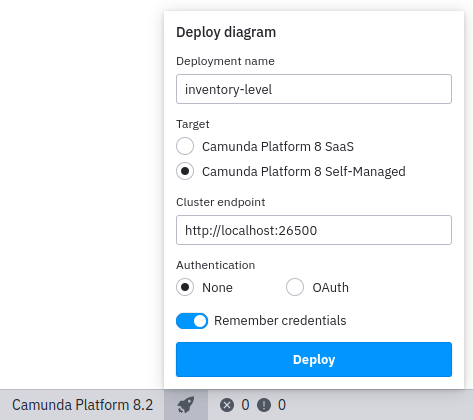Click the Remember credentials label
This screenshot has height=420, width=473.
click(280, 320)
